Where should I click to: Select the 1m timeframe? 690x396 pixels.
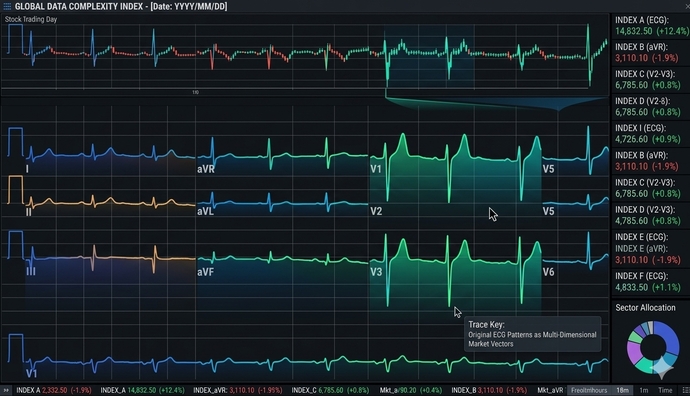coord(643,390)
